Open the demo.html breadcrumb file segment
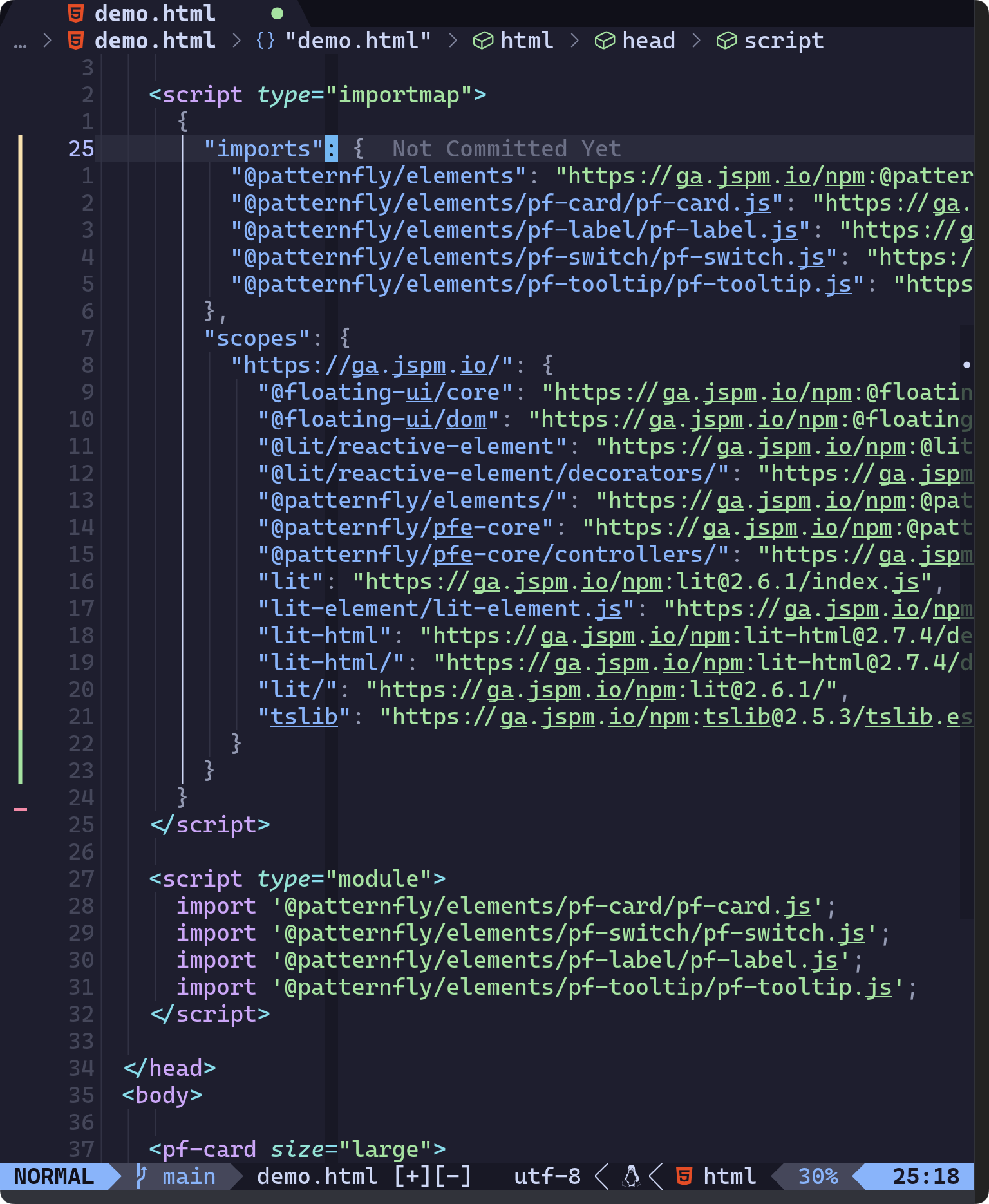The image size is (989, 1204). 155,41
